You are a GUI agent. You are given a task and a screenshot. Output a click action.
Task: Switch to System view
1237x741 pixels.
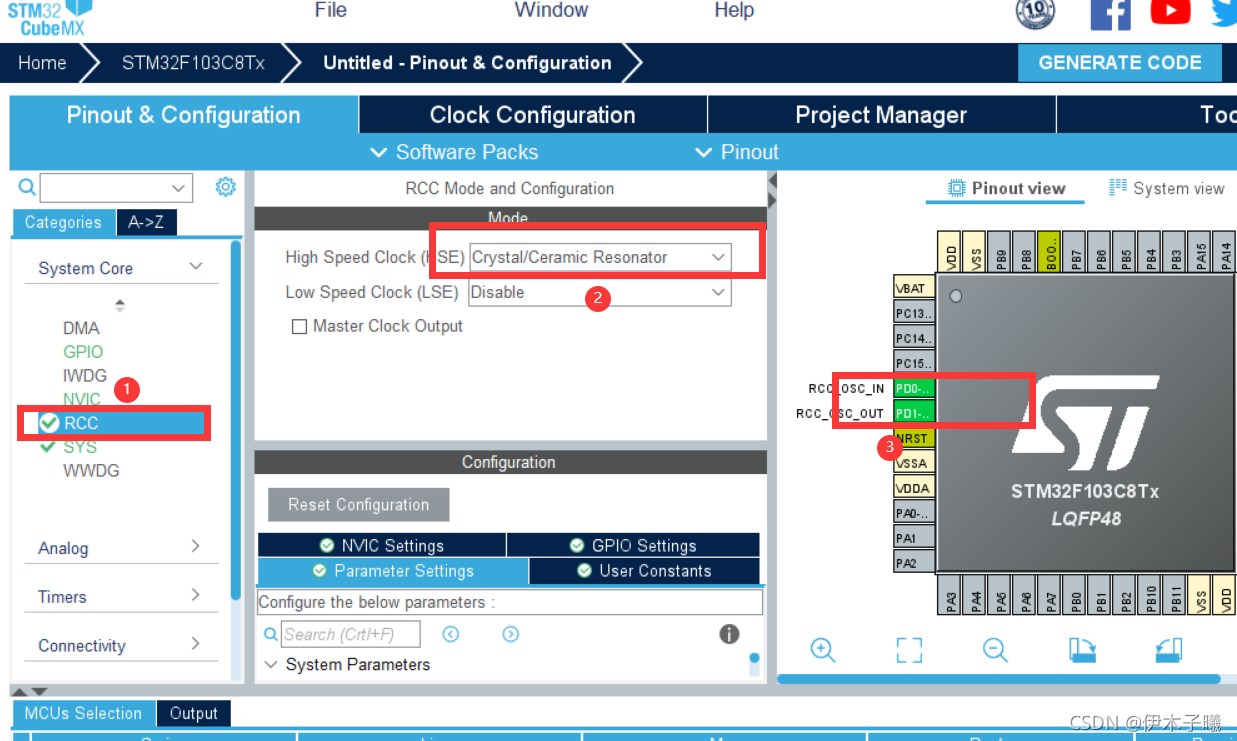click(x=1167, y=188)
